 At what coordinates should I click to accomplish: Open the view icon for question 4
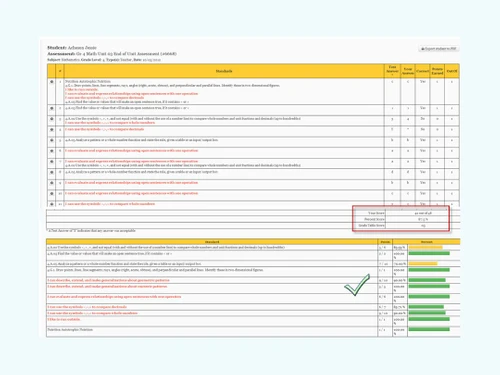tap(52, 130)
